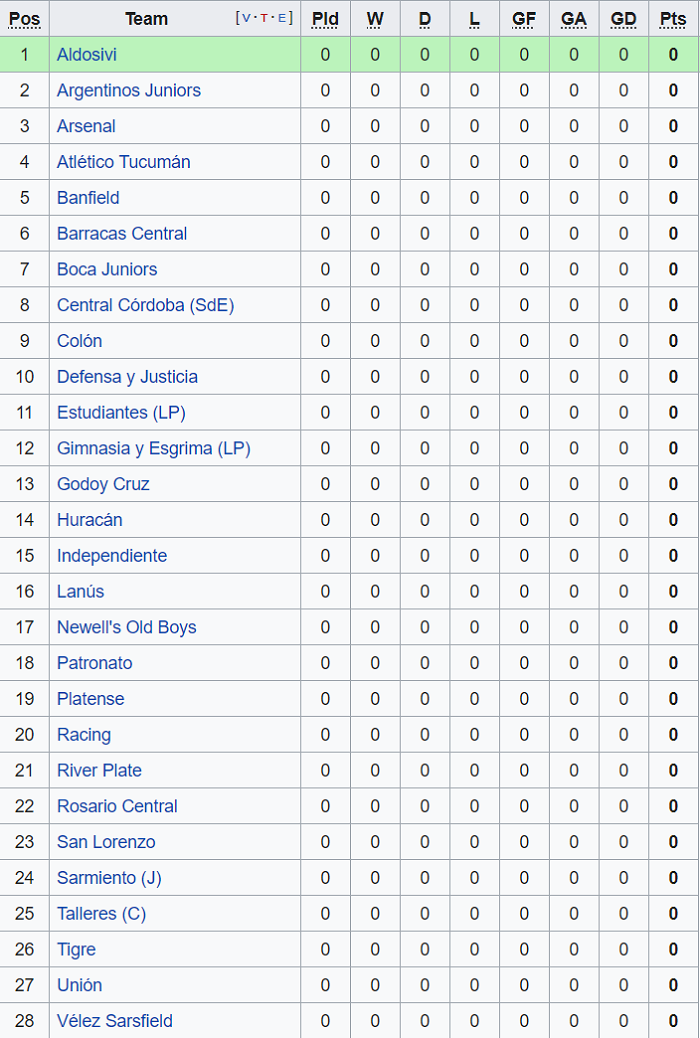Screen dimensions: 700x1038
Task: Click the E (edit) template link
Action: (282, 19)
